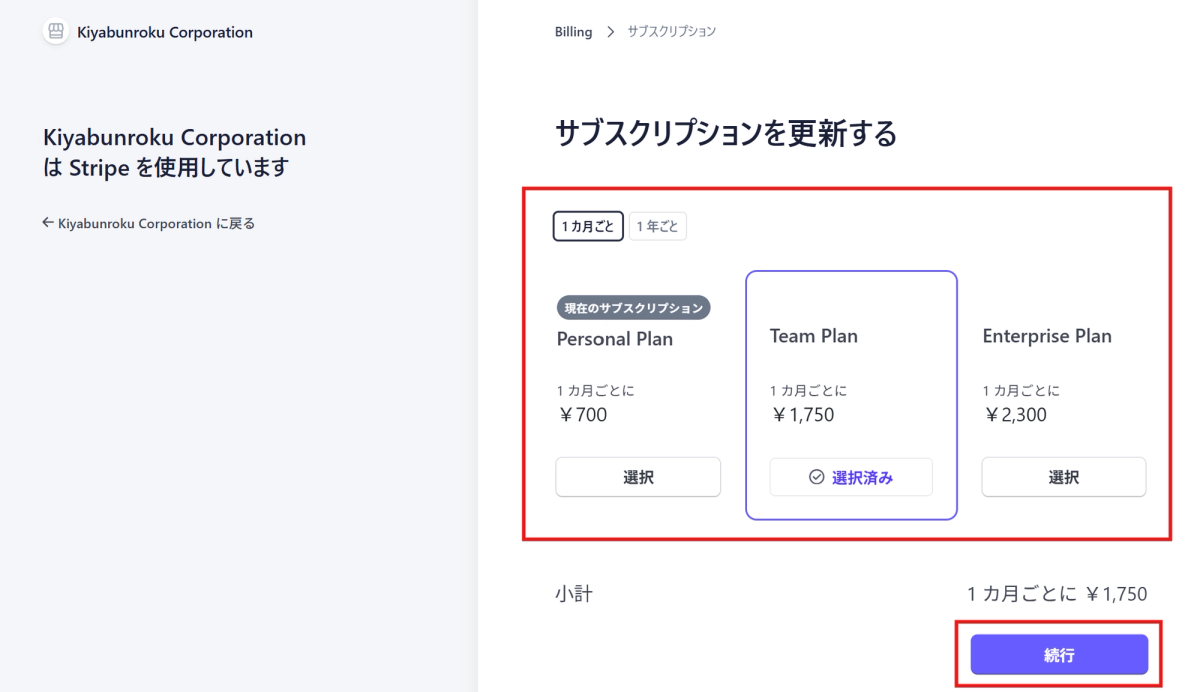Click the 現在のサブスクリプション badge
This screenshot has width=1200, height=692.
coord(633,308)
